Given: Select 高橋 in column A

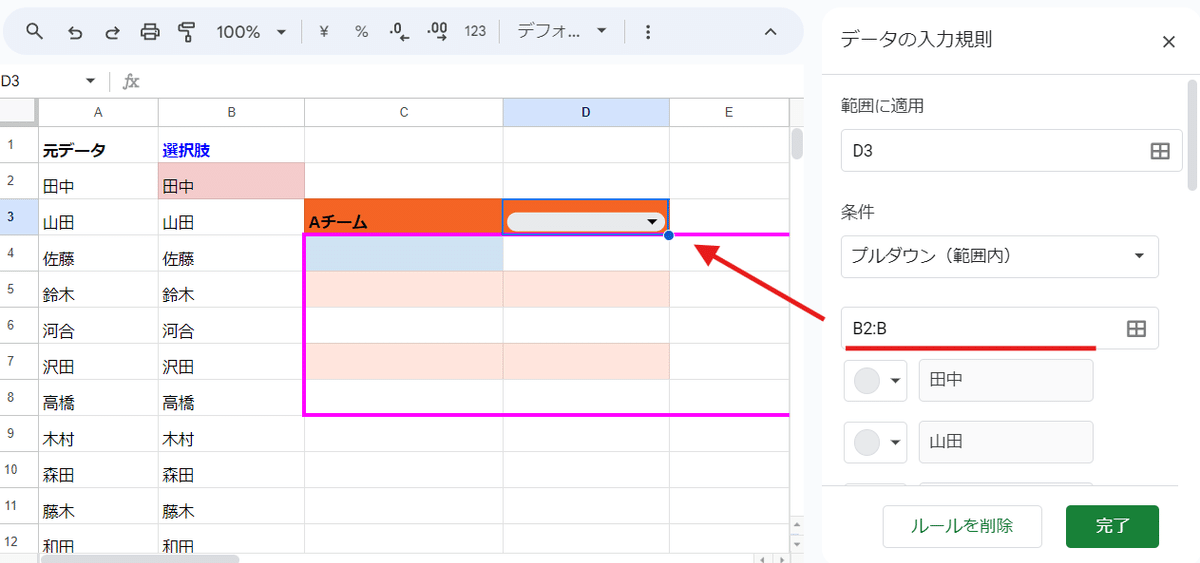Looking at the screenshot, I should pyautogui.click(x=98, y=398).
